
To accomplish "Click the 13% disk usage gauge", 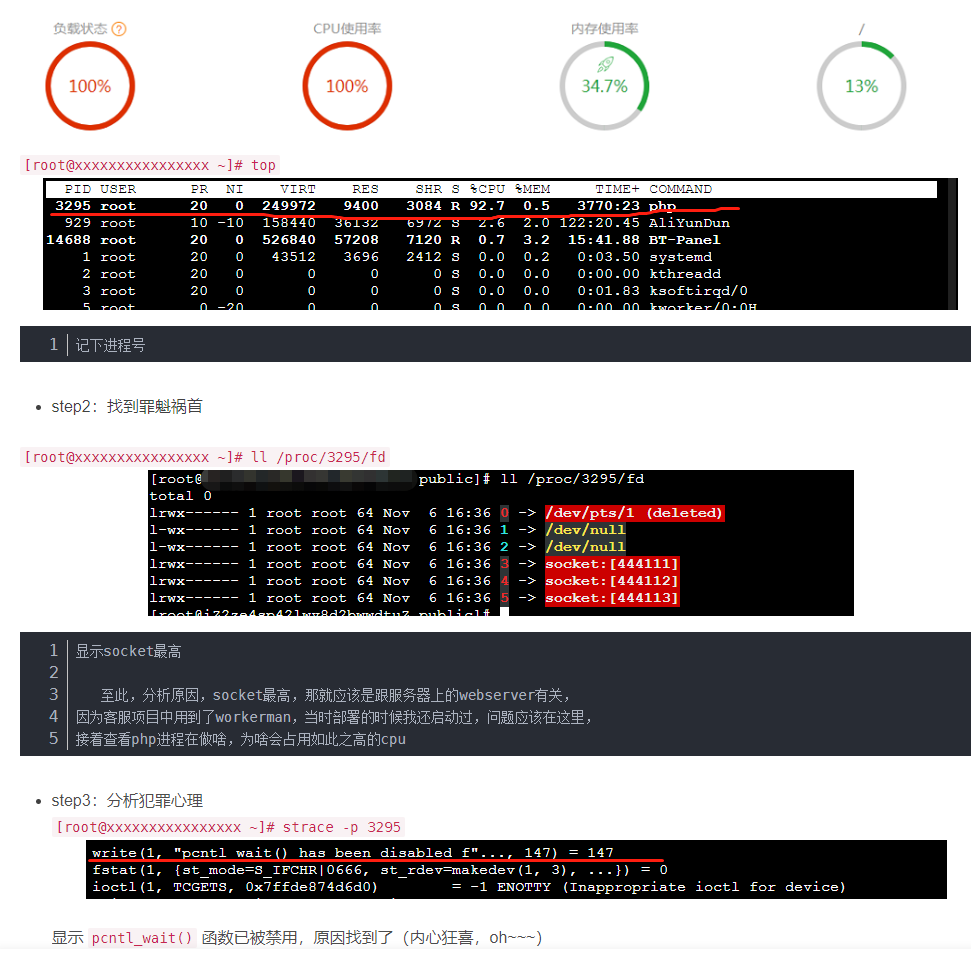I will point(861,86).
